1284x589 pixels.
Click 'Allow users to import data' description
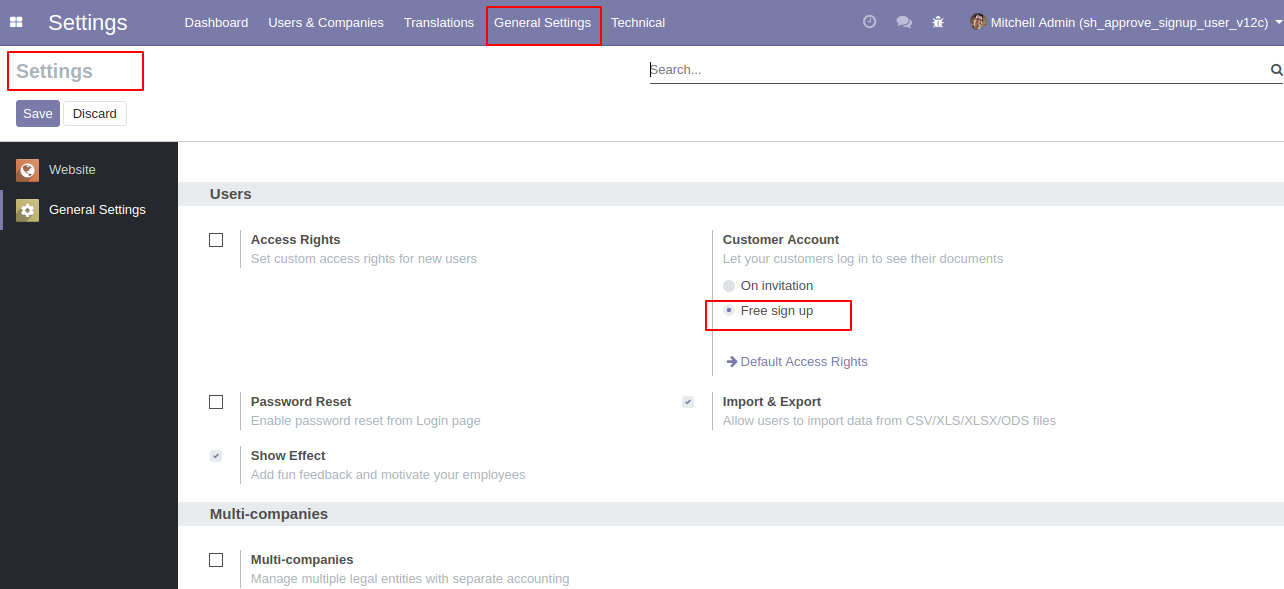(x=889, y=421)
